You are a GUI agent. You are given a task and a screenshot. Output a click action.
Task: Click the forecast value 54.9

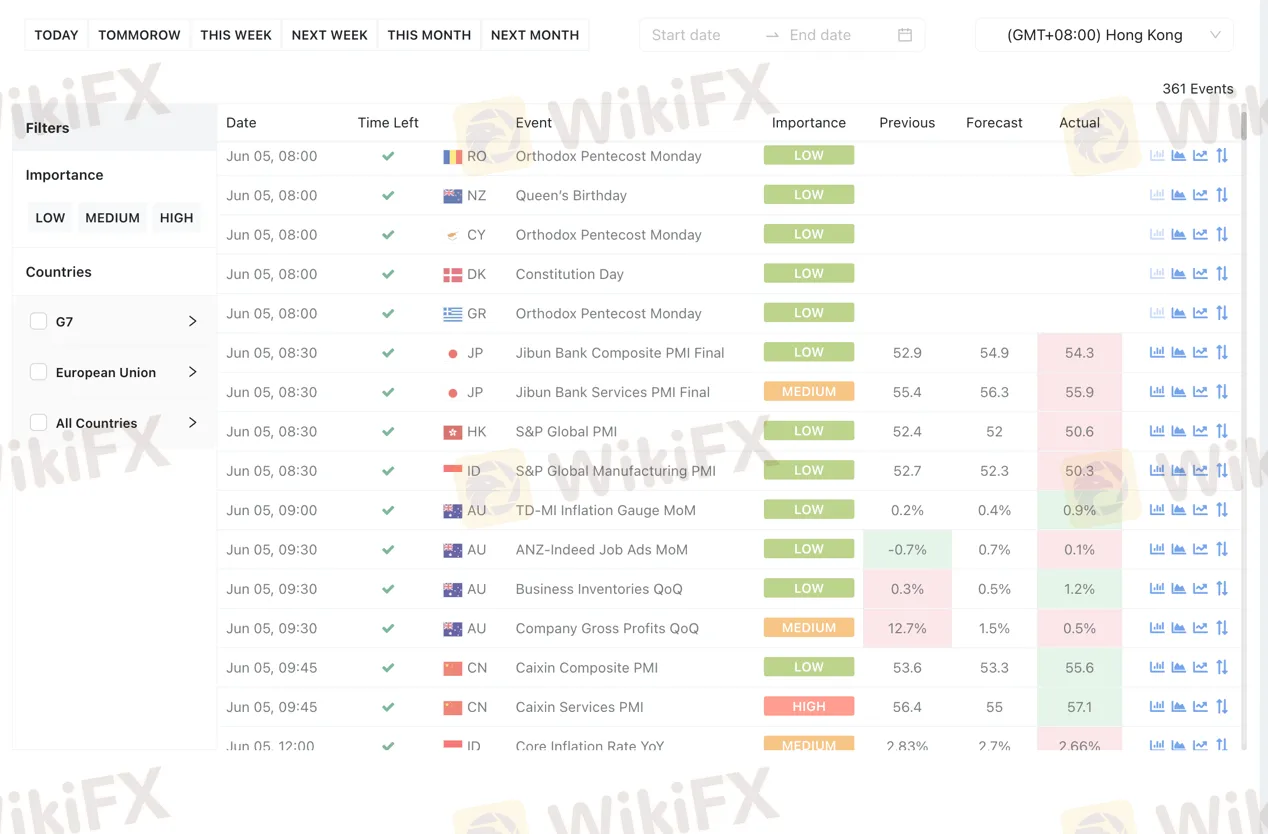(x=994, y=352)
